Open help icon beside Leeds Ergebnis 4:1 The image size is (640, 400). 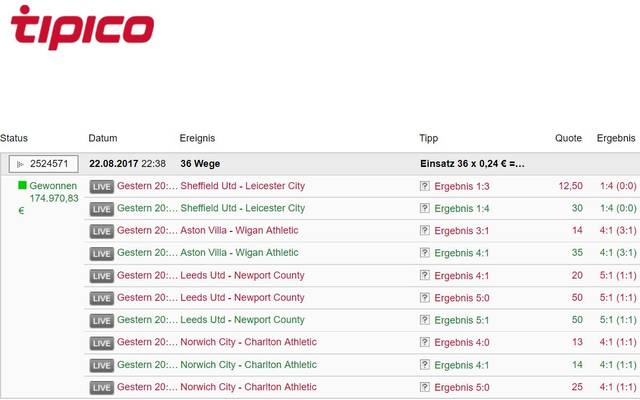coord(424,276)
